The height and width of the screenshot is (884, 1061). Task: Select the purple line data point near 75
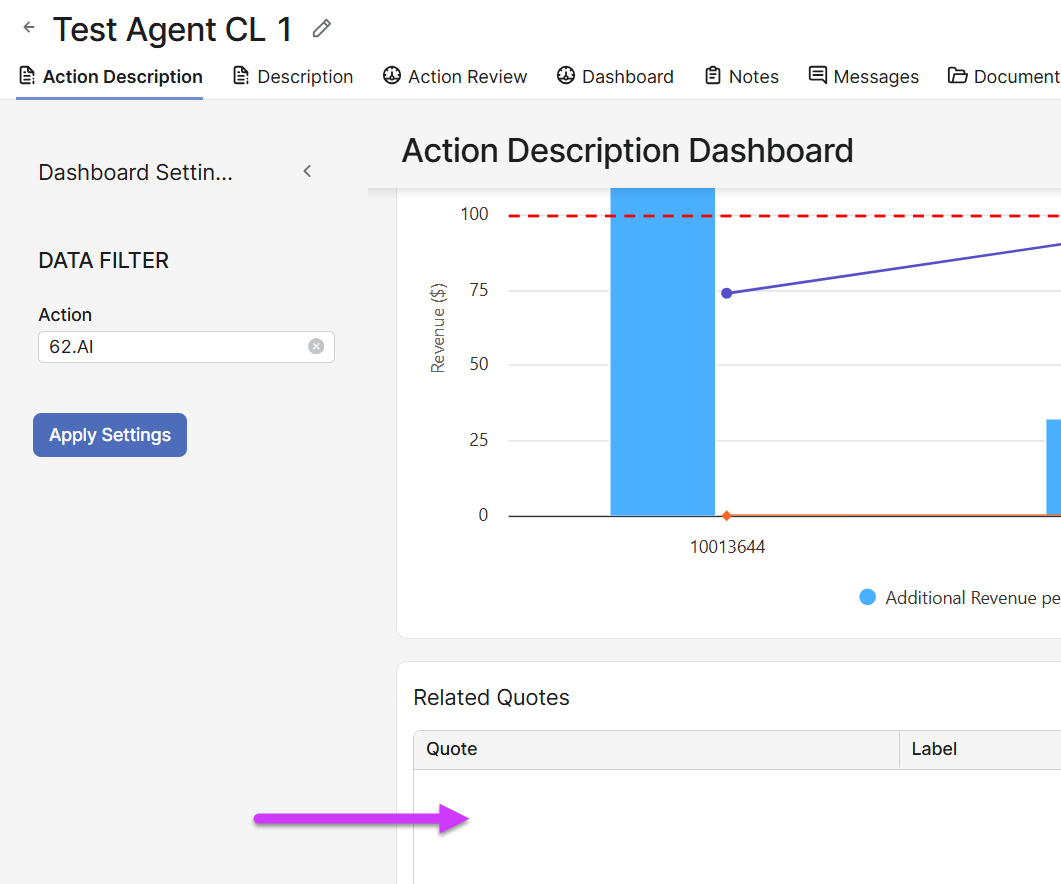point(727,293)
